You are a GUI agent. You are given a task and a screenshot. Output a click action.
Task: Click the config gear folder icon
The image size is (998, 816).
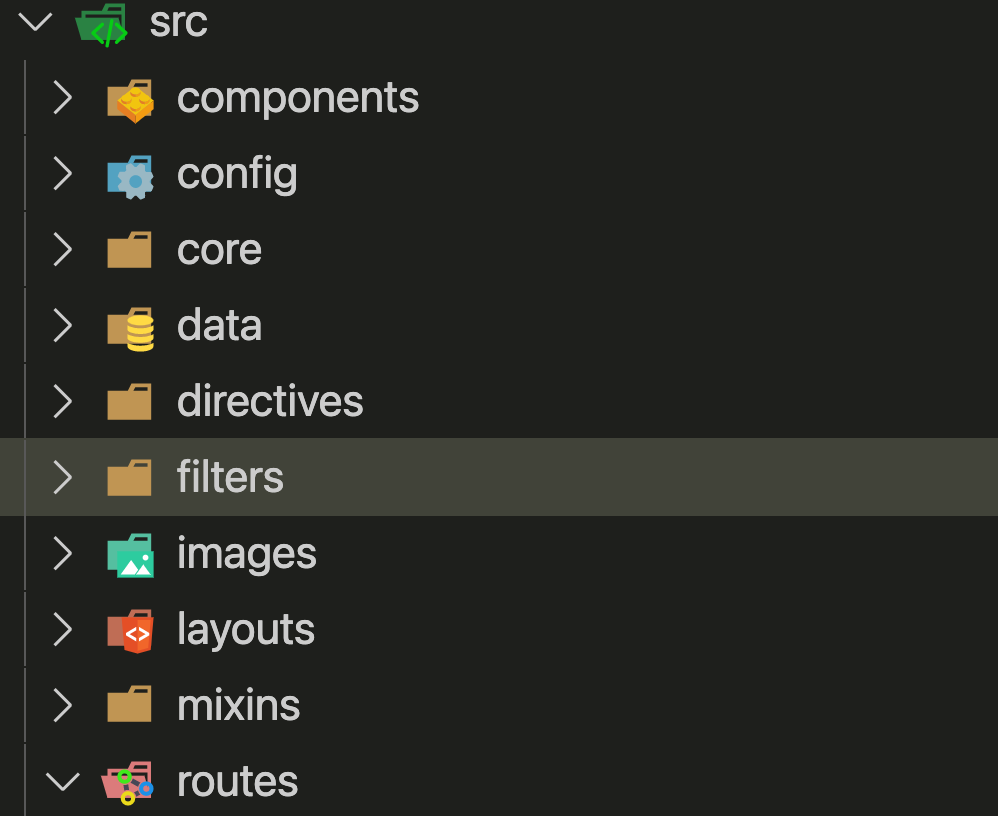(x=130, y=176)
